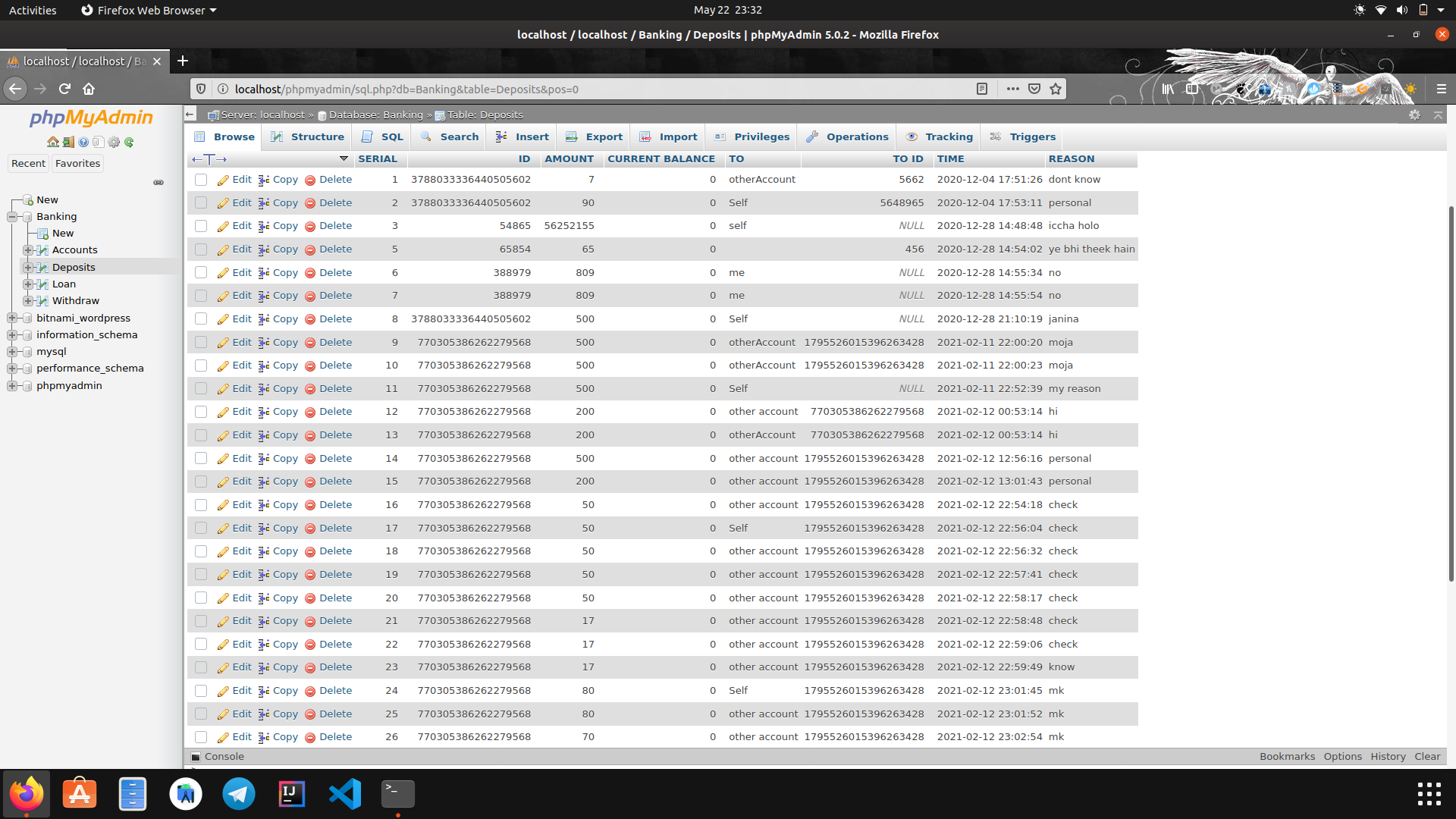
Task: Collapse the Banking database tree node
Action: (x=12, y=217)
